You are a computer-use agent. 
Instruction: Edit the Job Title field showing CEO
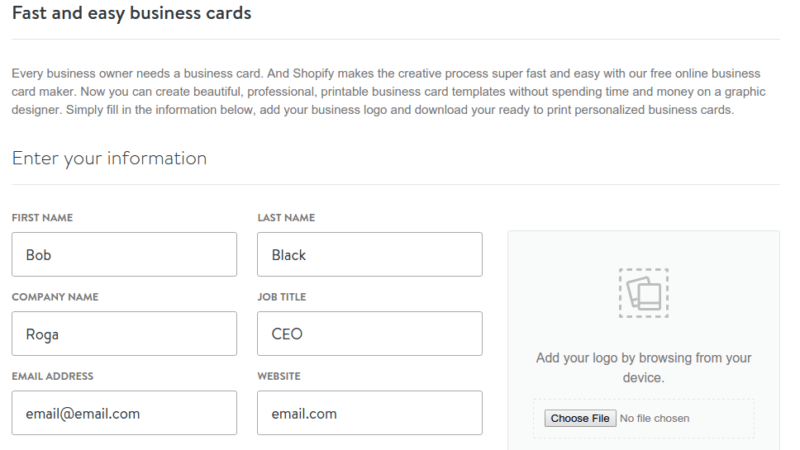click(369, 334)
